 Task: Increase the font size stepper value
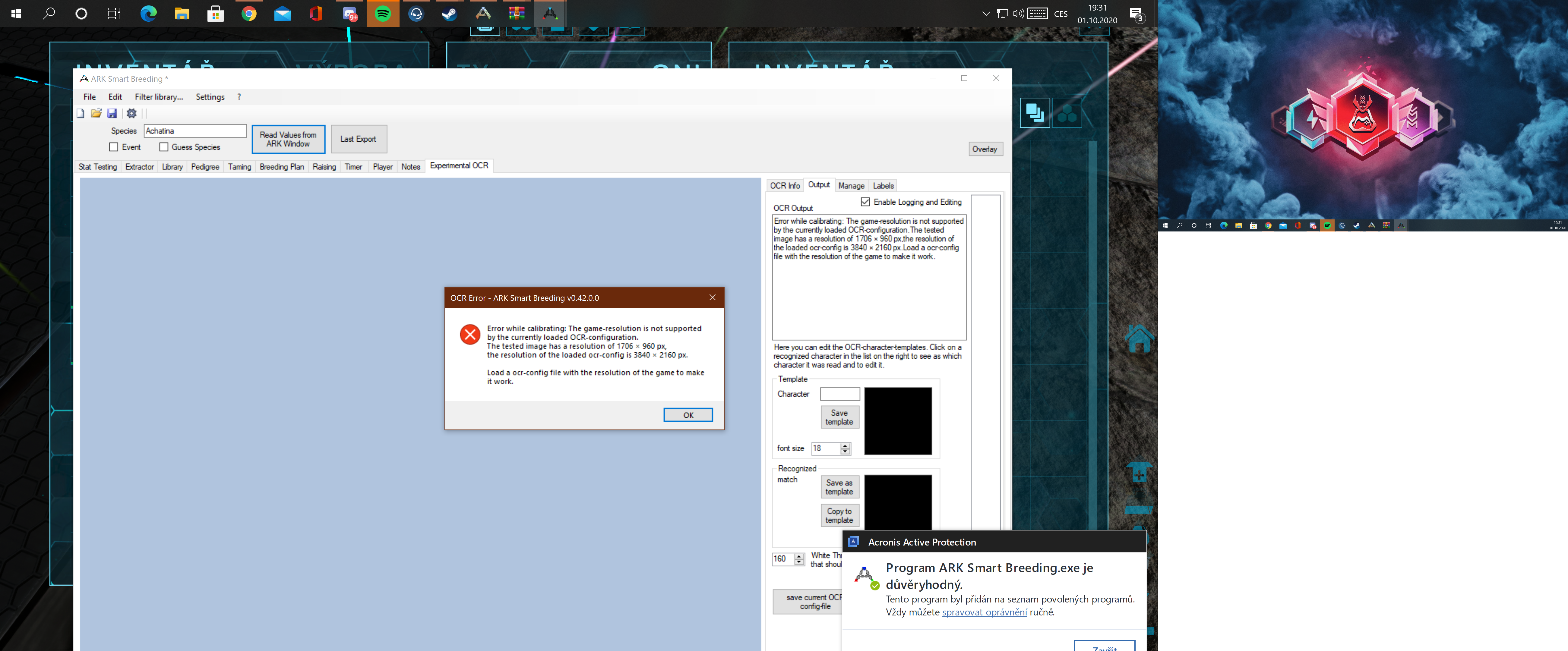(845, 445)
